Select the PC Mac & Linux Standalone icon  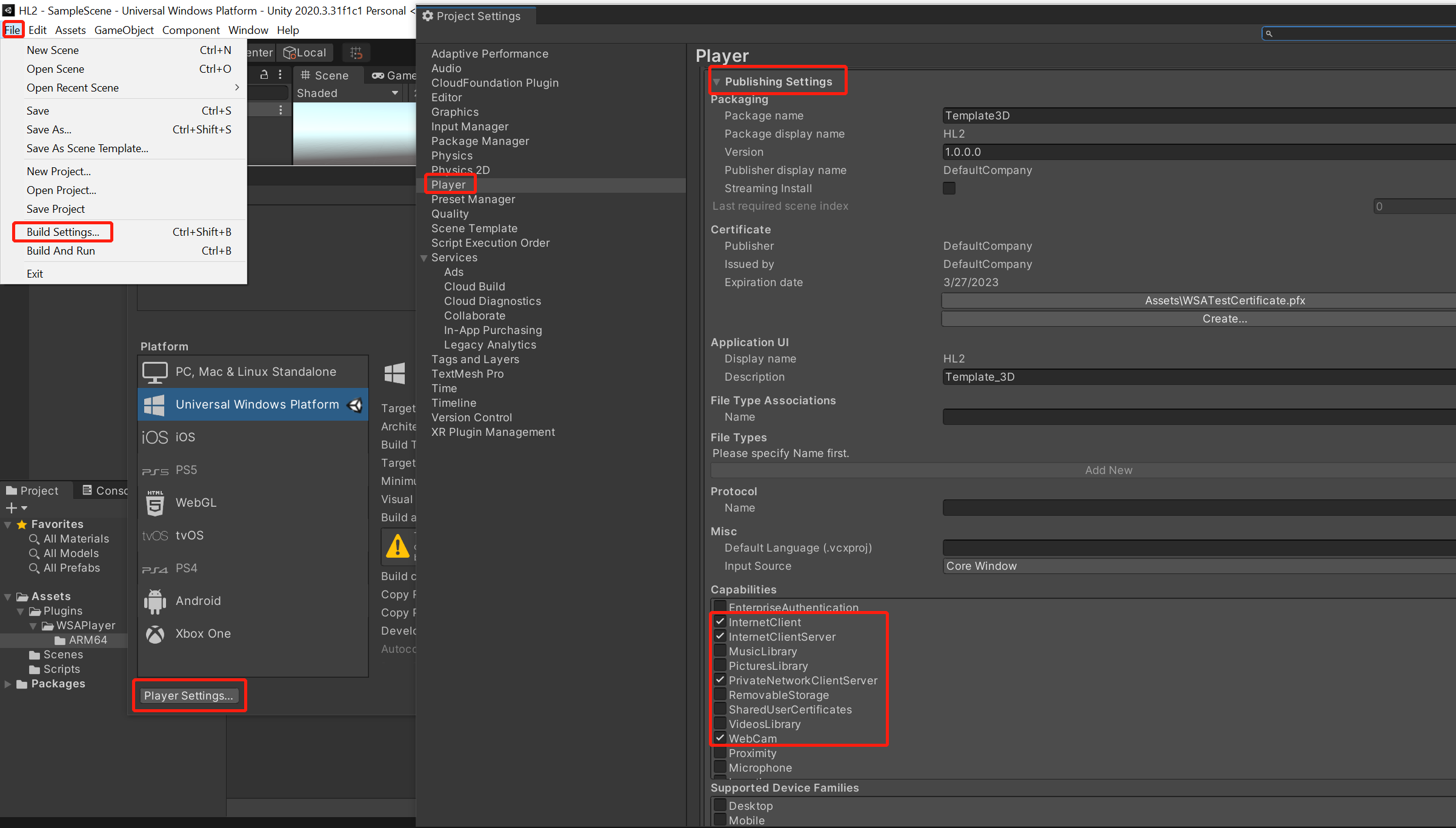coord(155,370)
